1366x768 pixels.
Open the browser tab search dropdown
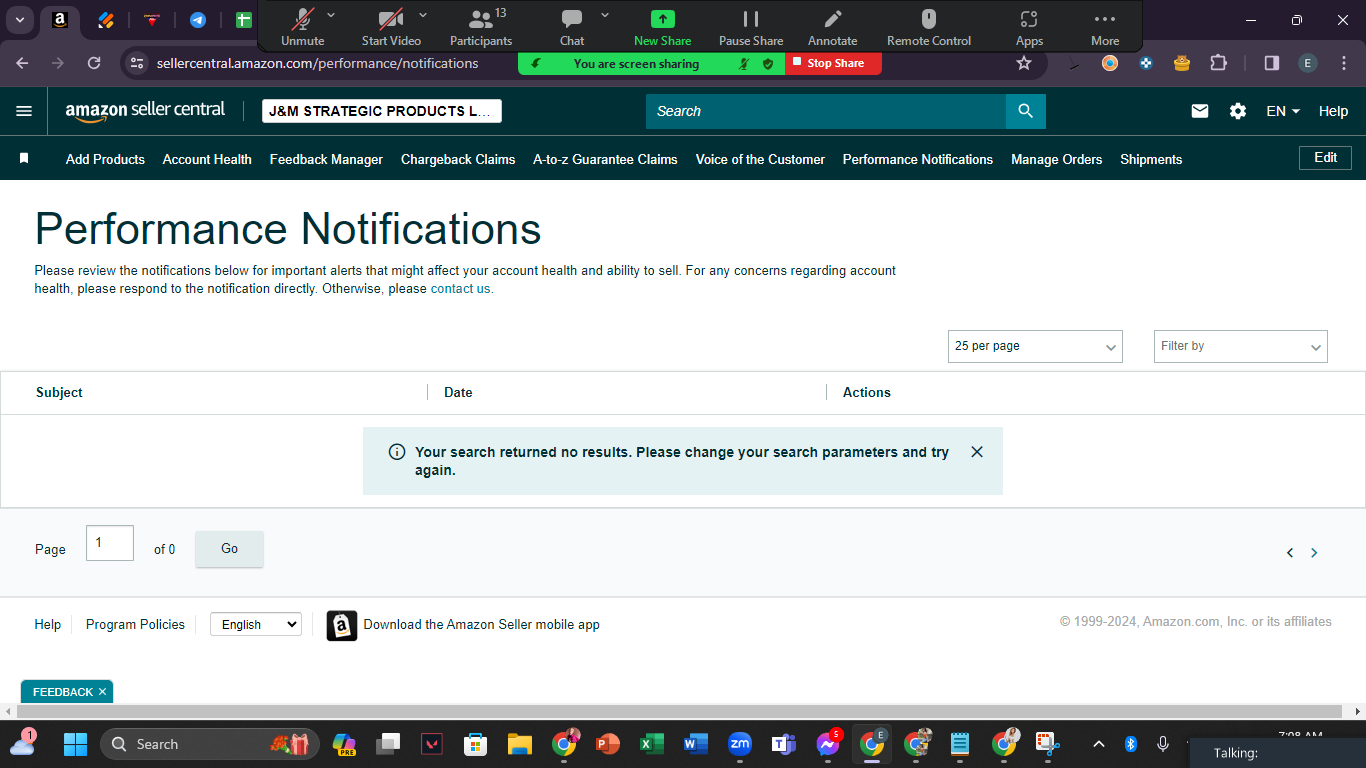pyautogui.click(x=20, y=20)
